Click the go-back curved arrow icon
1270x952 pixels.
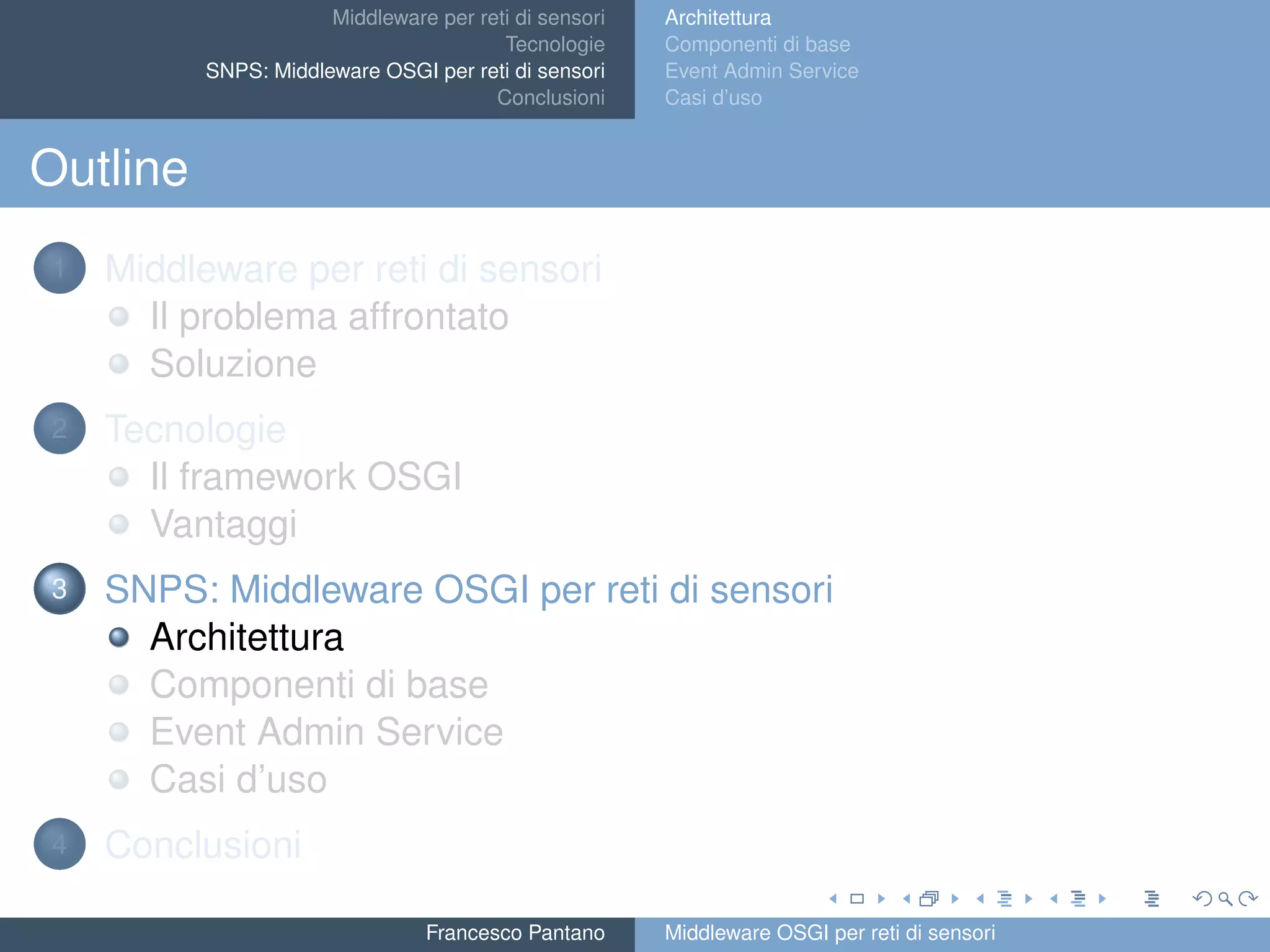coord(1202,898)
